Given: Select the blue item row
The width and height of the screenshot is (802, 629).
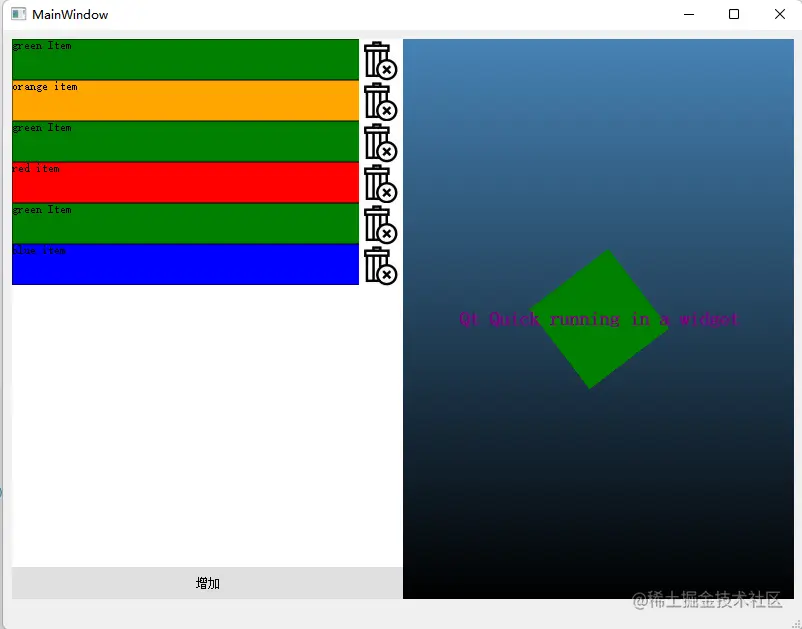Looking at the screenshot, I should point(185,264).
